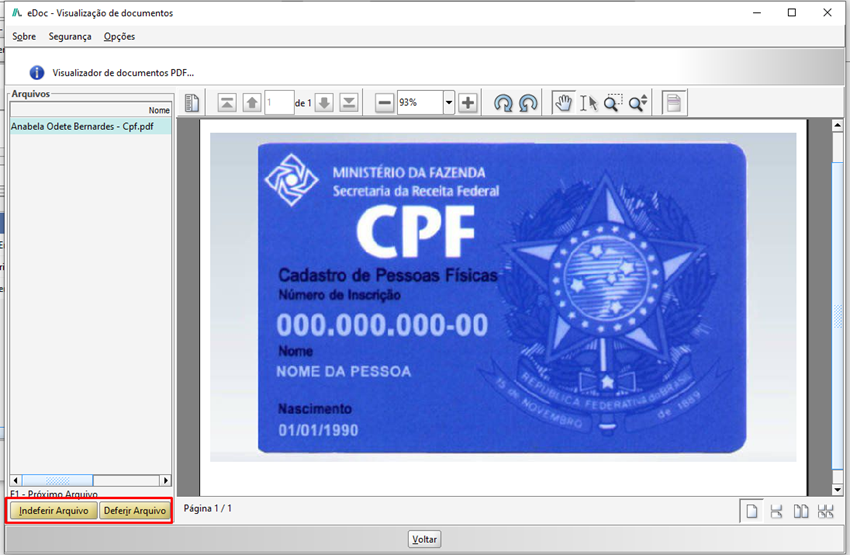The width and height of the screenshot is (850, 555).
Task: Minimize the eDoc window
Action: 757,12
